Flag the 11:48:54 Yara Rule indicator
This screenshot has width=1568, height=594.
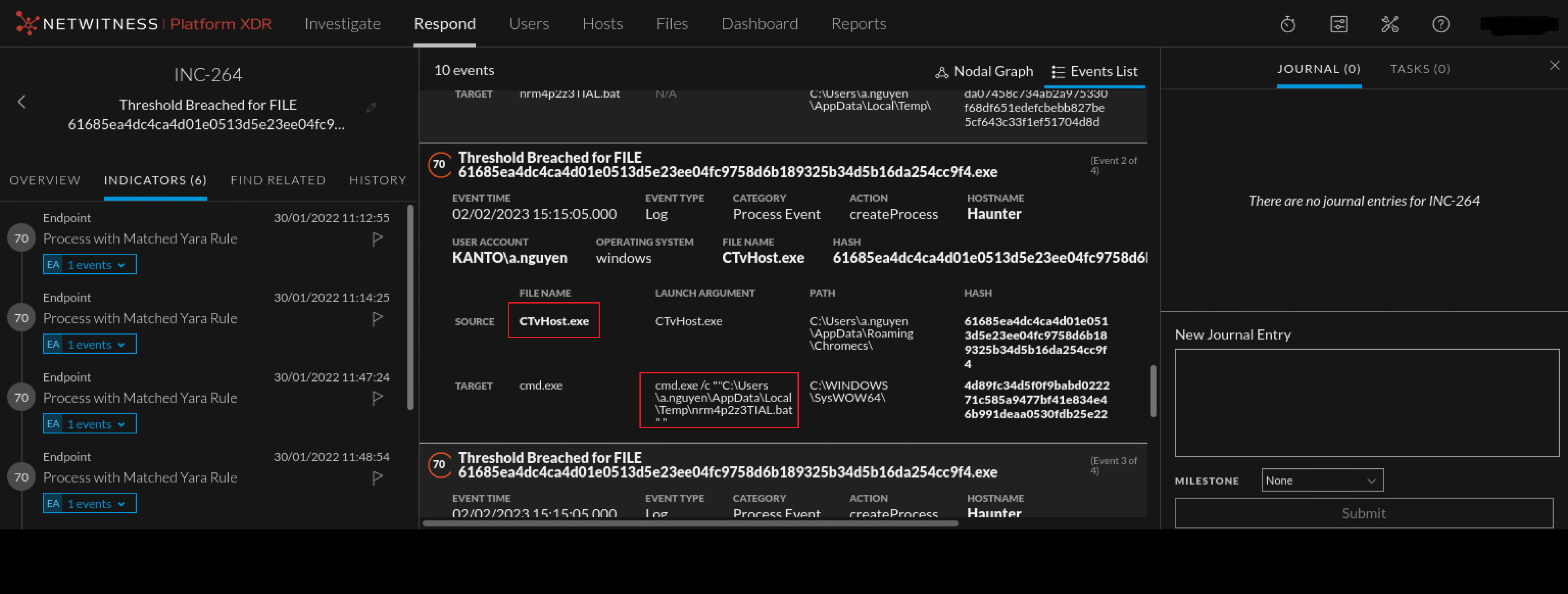377,478
